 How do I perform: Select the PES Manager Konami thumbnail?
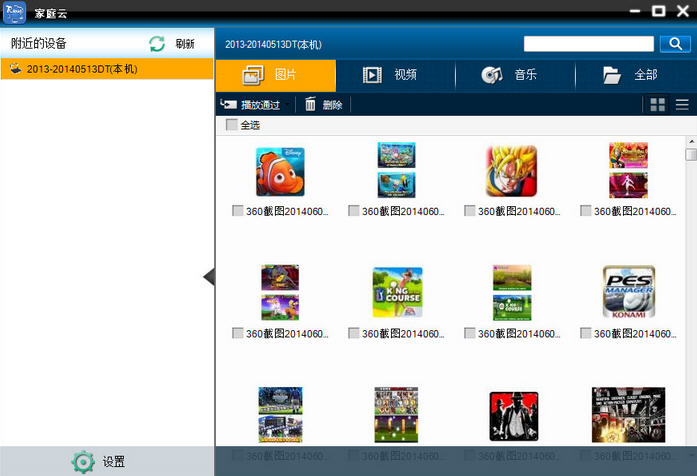click(x=629, y=292)
